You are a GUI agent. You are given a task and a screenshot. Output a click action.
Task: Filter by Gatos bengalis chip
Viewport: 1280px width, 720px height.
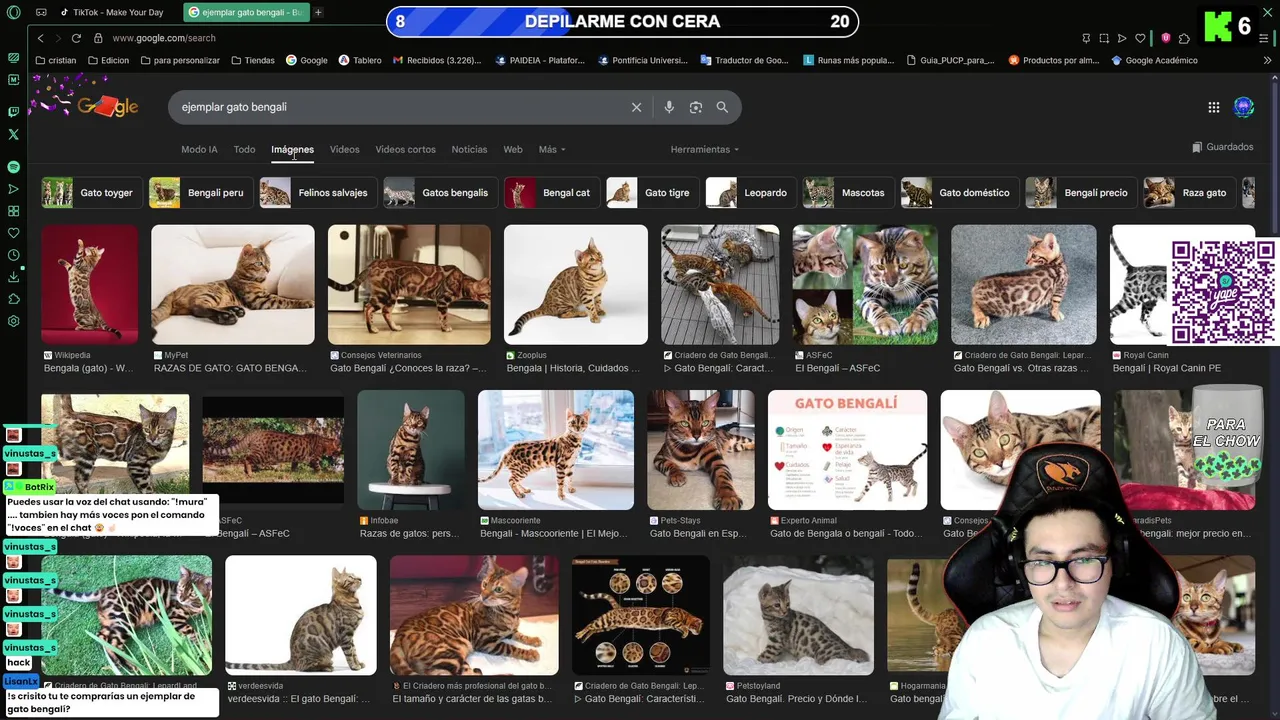pyautogui.click(x=439, y=192)
